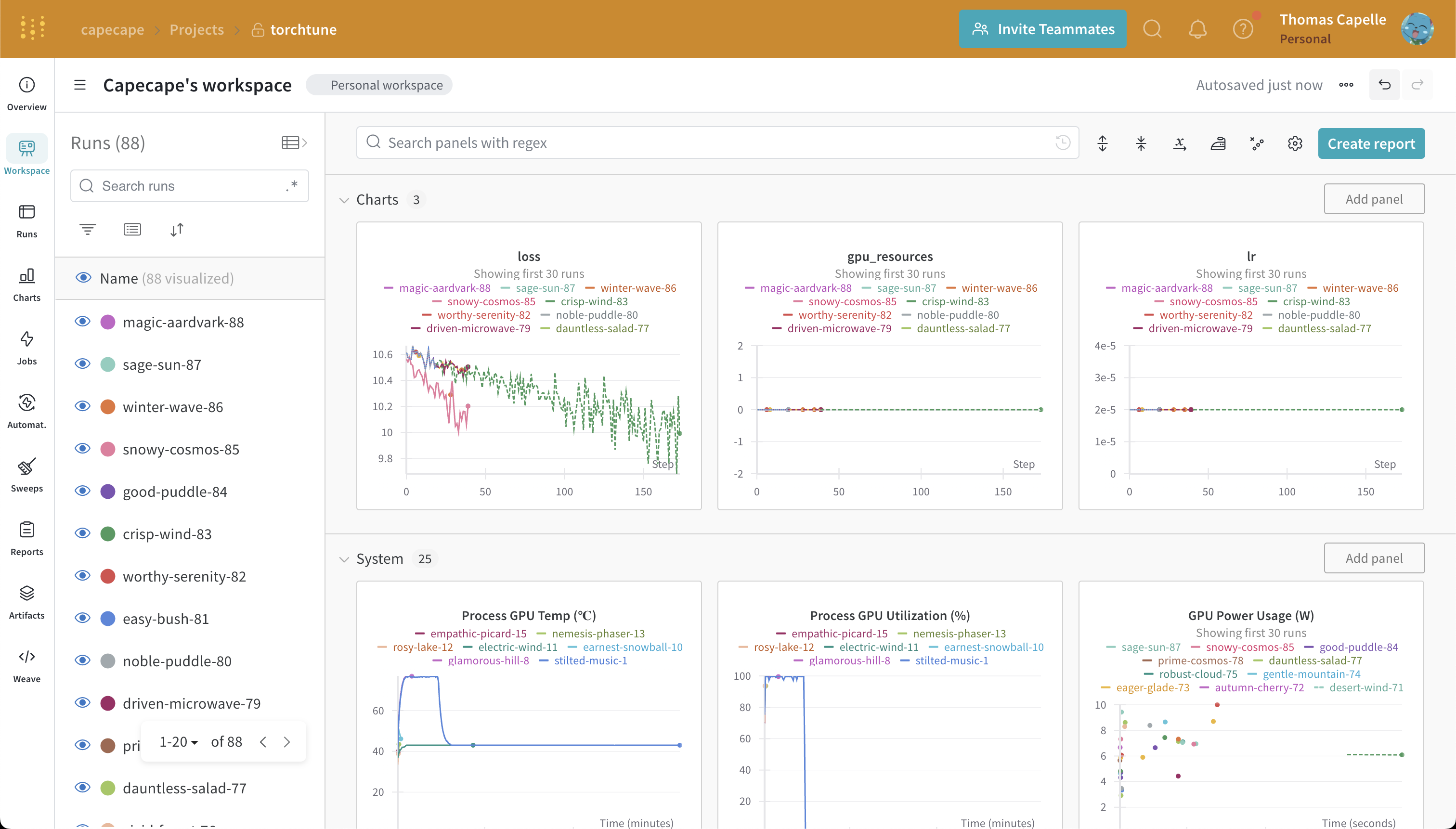
Task: Open the Sweeps sidebar icon
Action: pos(27,467)
